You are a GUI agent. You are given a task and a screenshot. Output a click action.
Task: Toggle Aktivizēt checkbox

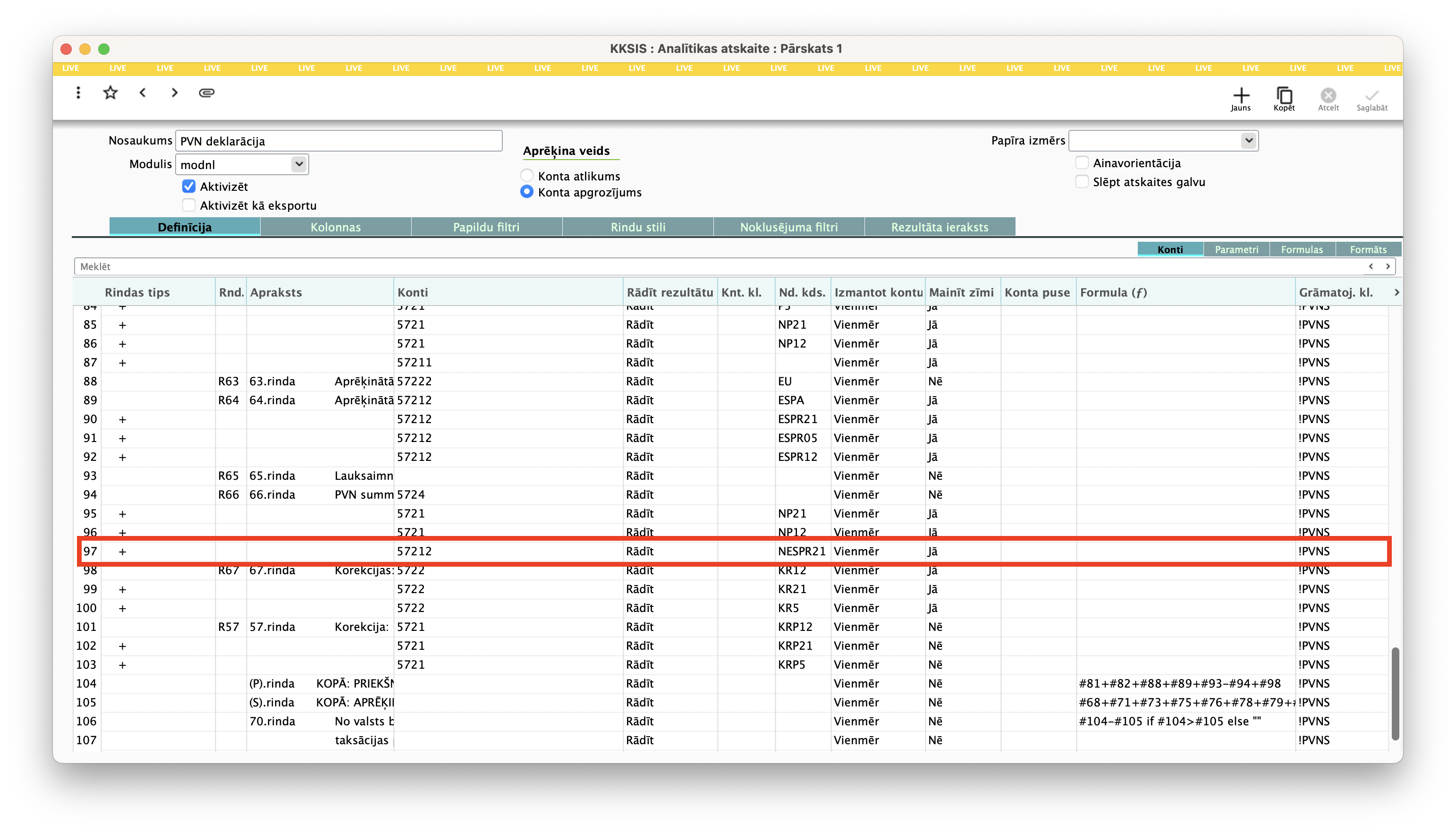pyautogui.click(x=189, y=187)
